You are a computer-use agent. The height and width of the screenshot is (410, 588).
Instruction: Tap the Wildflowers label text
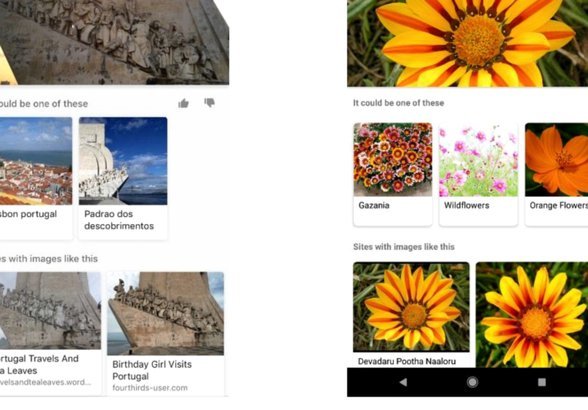466,205
